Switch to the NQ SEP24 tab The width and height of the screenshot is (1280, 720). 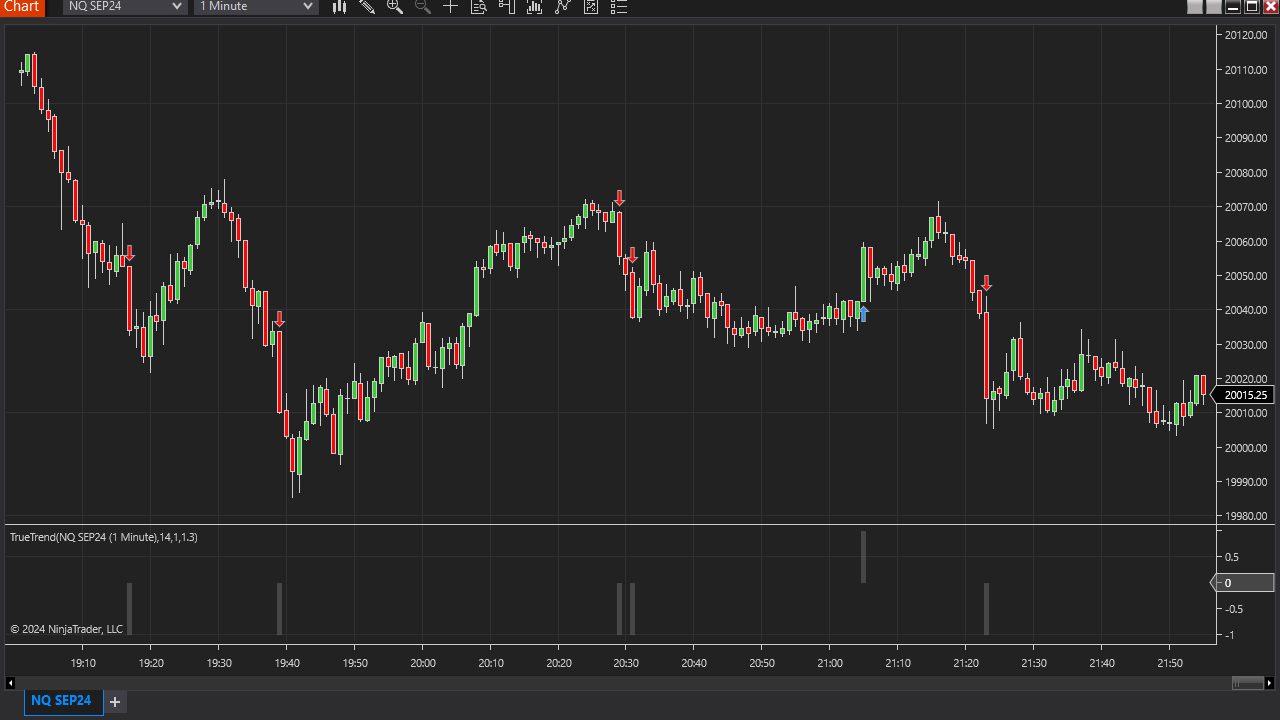coord(61,701)
